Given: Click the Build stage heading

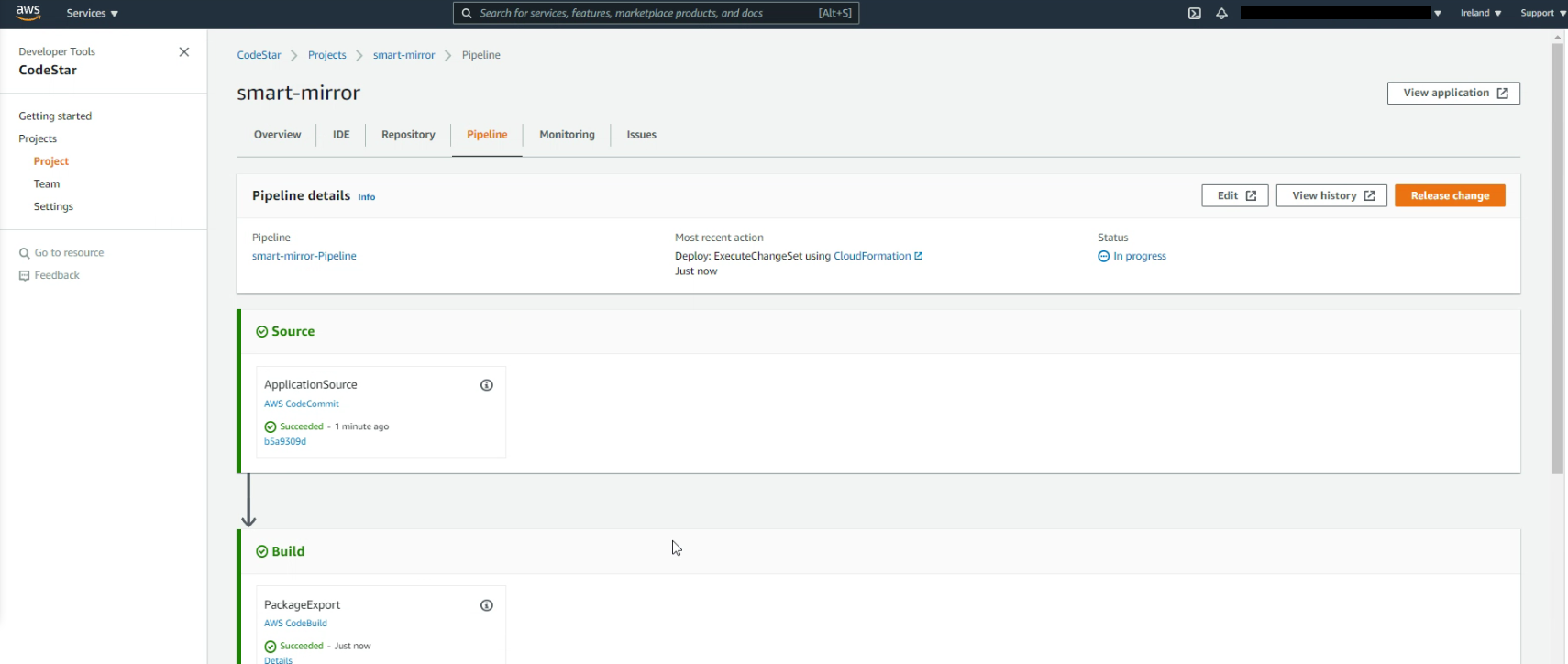Looking at the screenshot, I should point(288,551).
